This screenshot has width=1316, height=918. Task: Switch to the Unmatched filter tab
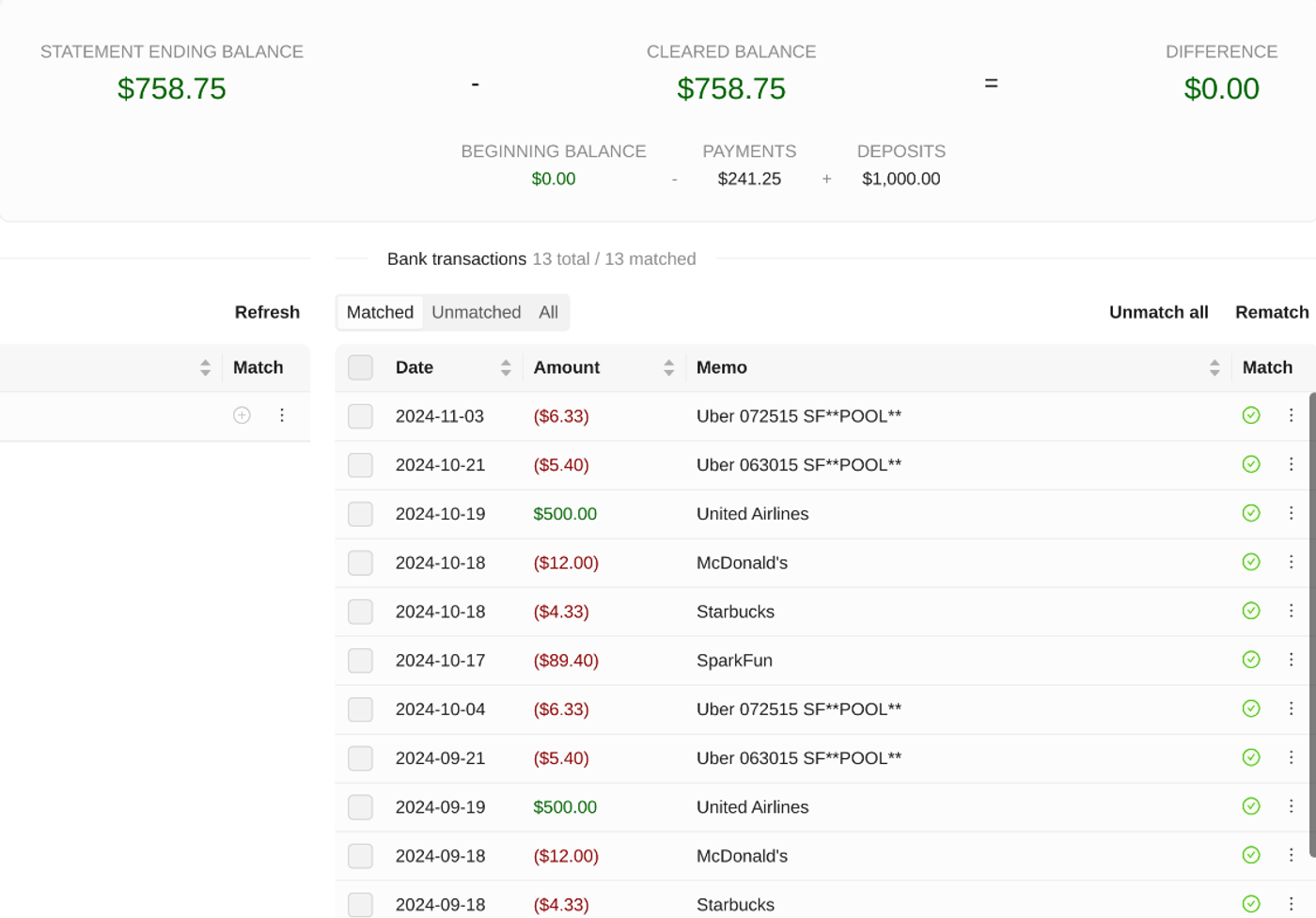[476, 312]
